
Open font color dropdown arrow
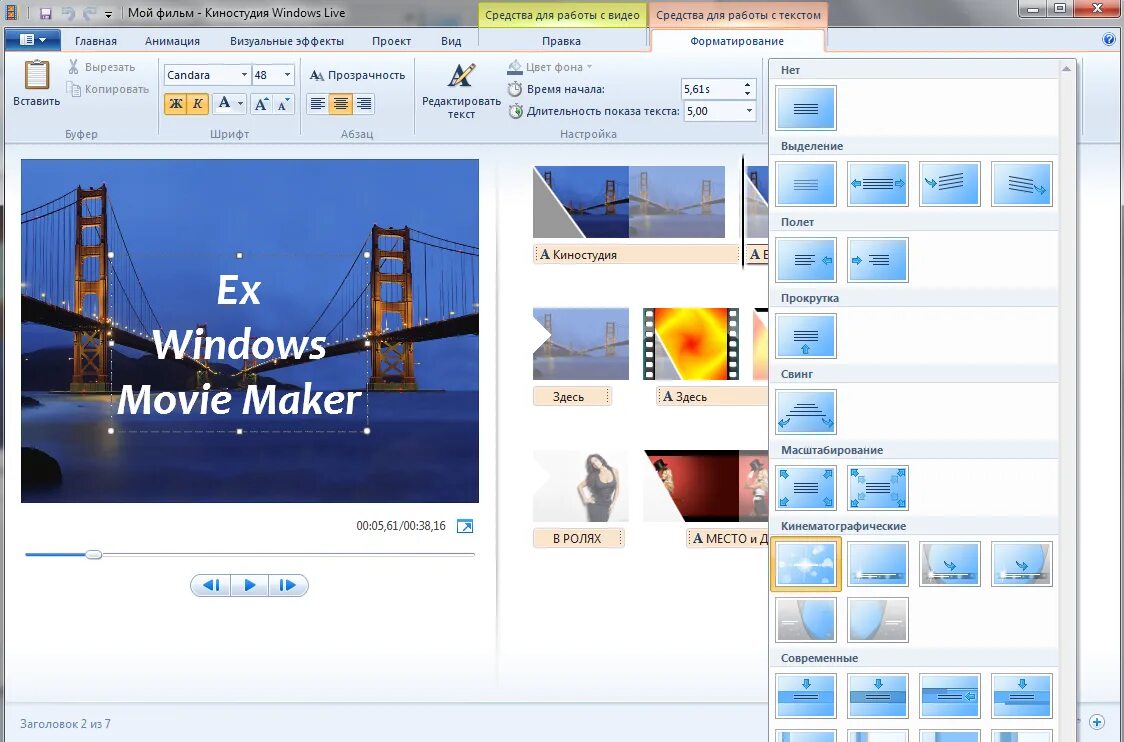[x=240, y=104]
